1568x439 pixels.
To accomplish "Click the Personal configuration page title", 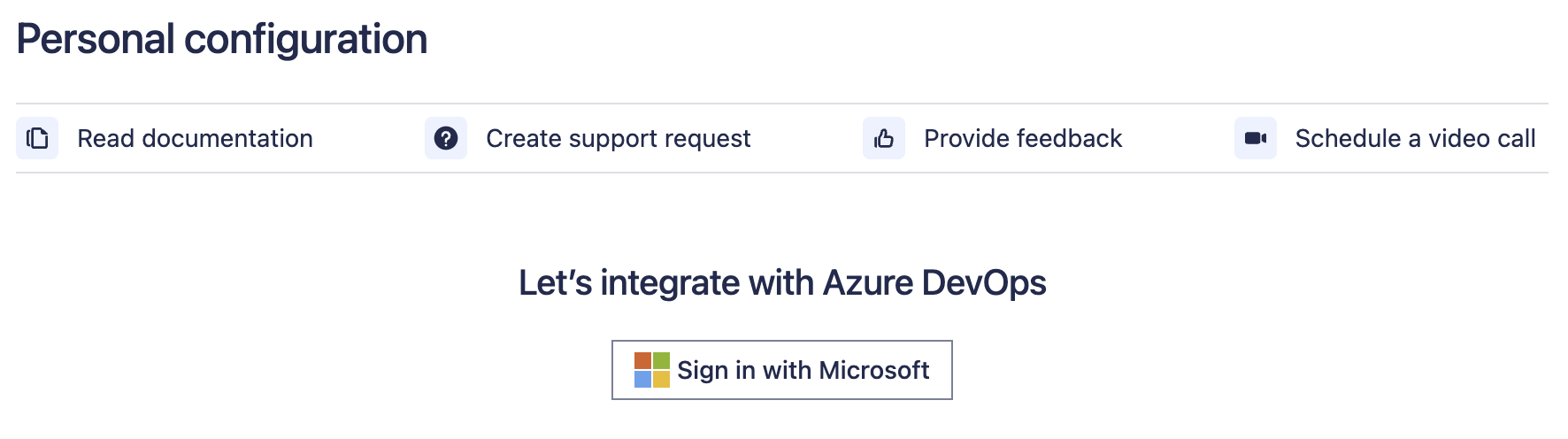I will [222, 40].
